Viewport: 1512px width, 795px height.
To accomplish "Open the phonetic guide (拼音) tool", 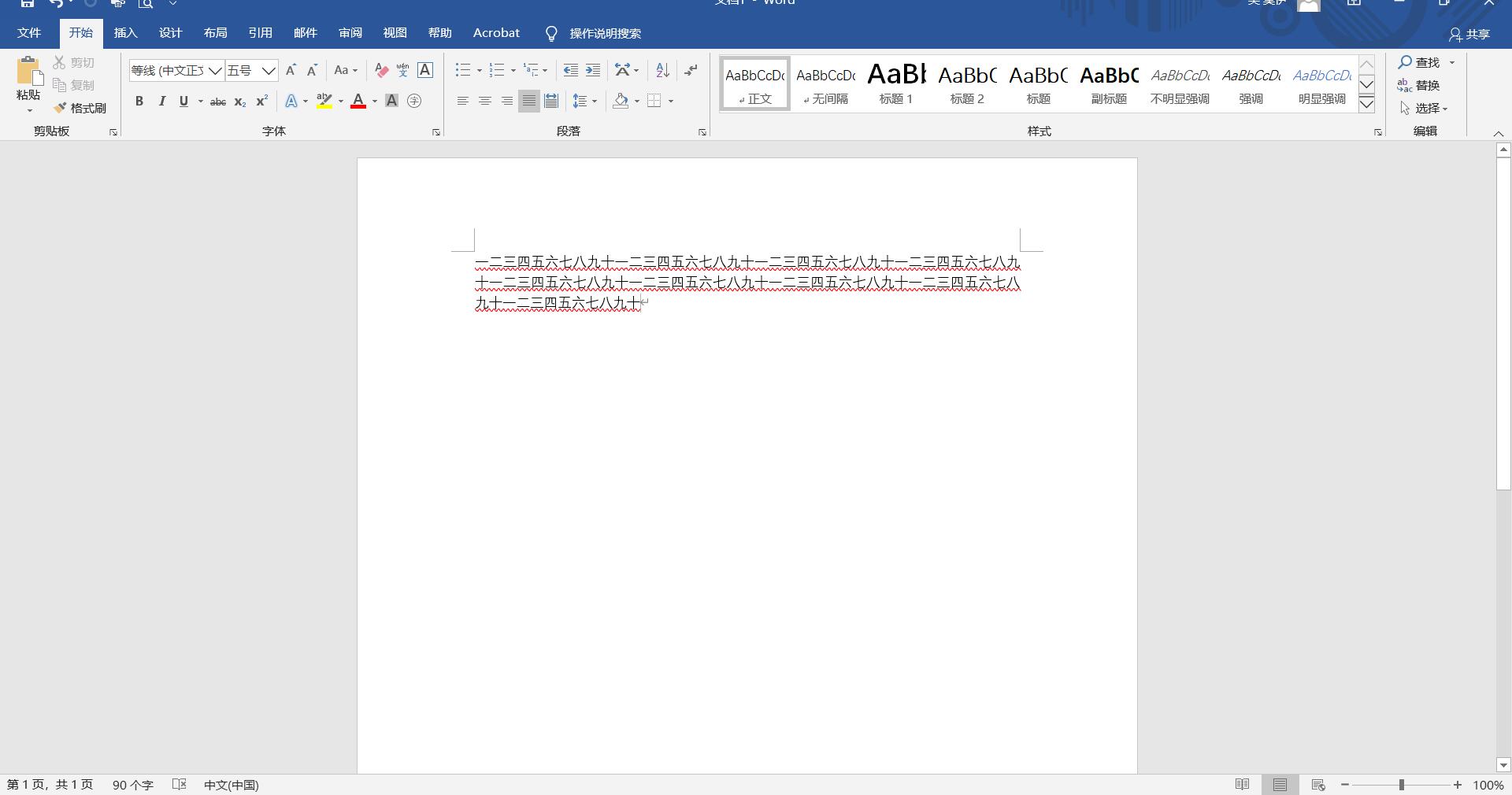I will pyautogui.click(x=403, y=70).
